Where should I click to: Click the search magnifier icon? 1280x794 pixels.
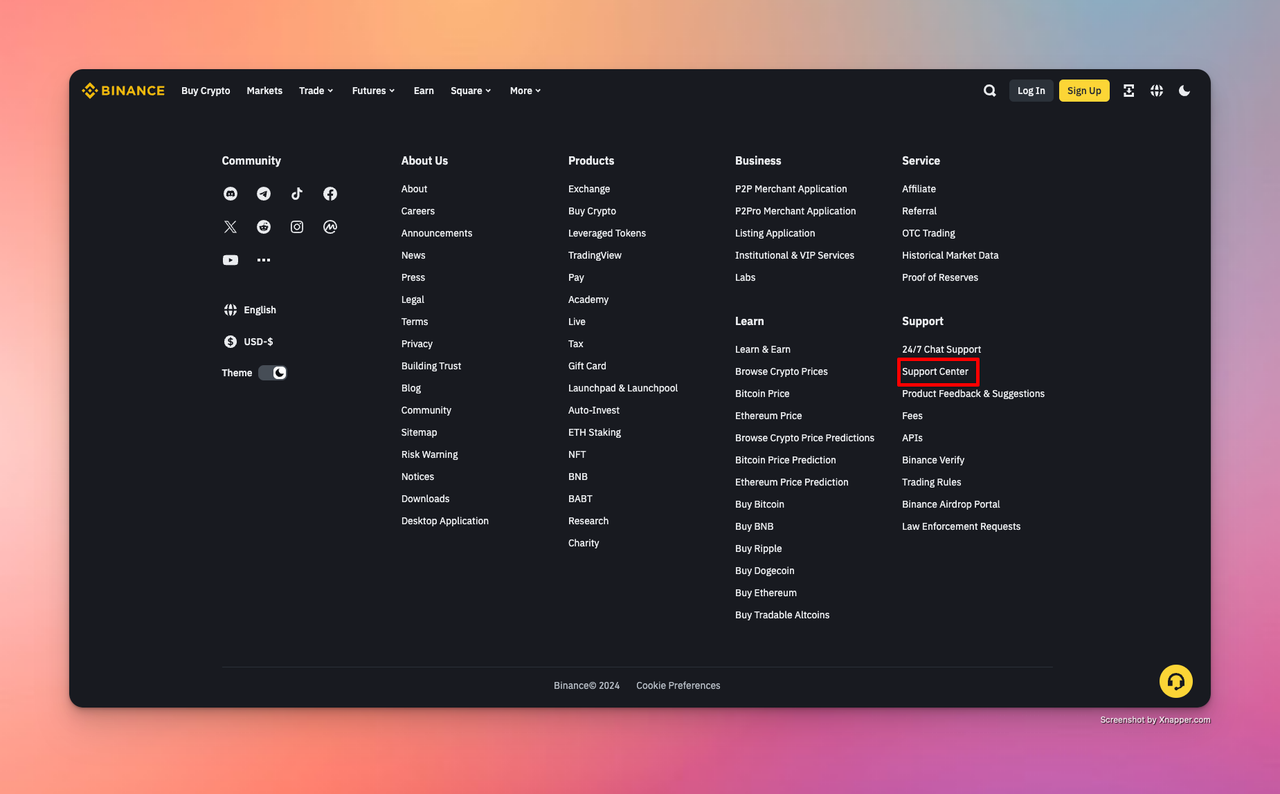tap(990, 91)
